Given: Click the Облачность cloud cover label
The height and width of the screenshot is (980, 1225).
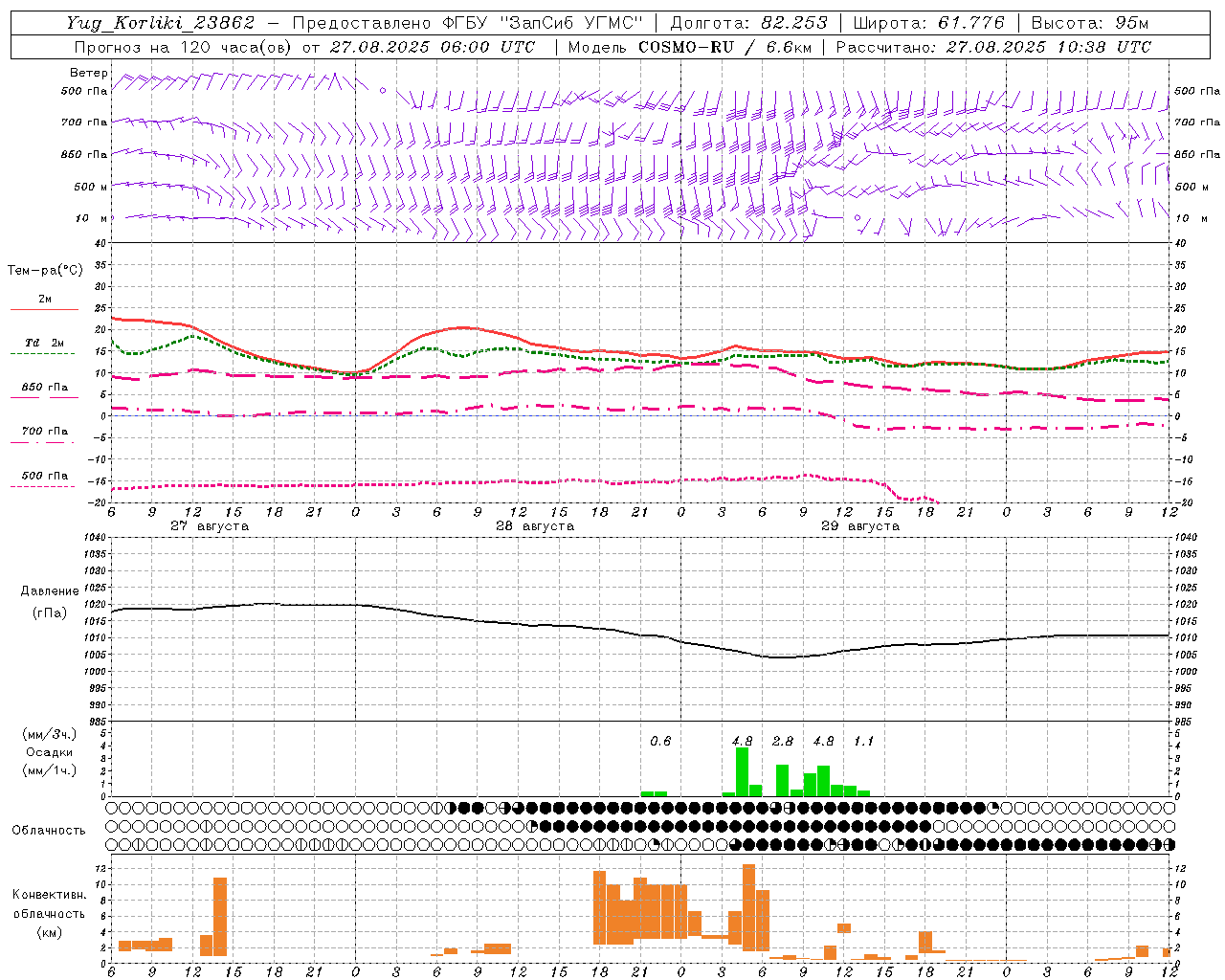Looking at the screenshot, I should coord(49,831).
